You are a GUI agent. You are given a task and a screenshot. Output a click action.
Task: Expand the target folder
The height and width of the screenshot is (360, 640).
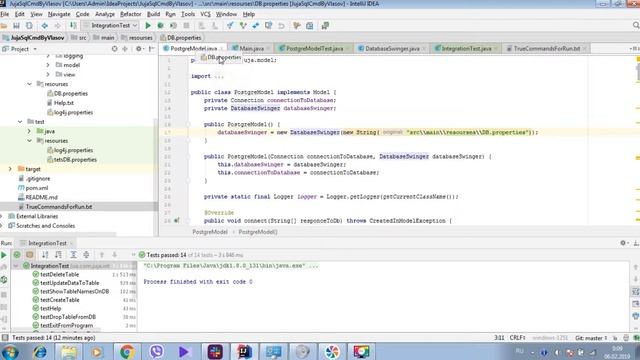[10, 169]
